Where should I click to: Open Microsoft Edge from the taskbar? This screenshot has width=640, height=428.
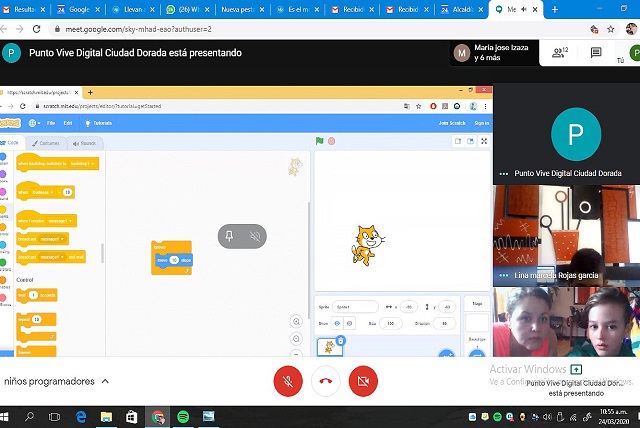pos(81,417)
